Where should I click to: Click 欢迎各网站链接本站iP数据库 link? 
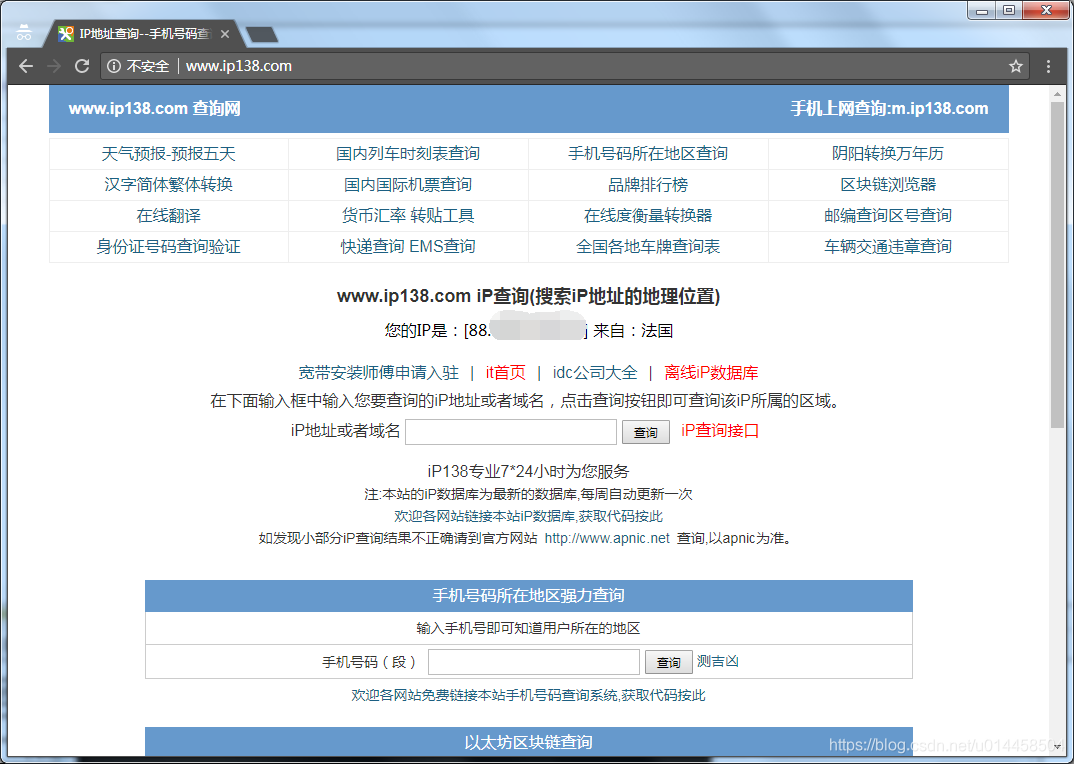528,516
